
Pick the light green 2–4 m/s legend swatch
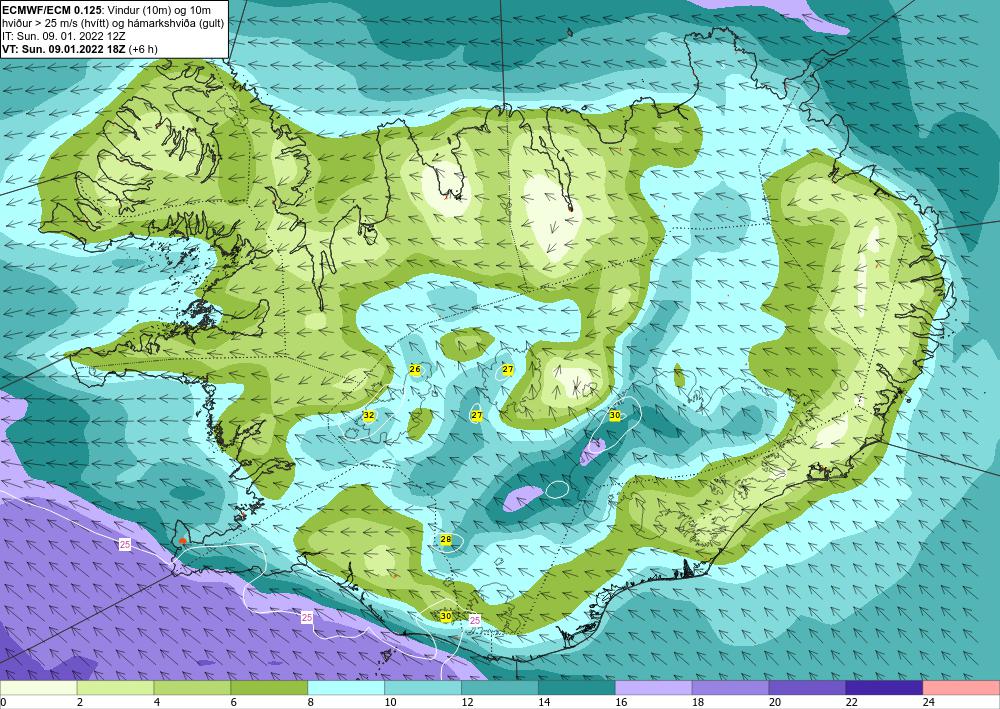click(115, 688)
